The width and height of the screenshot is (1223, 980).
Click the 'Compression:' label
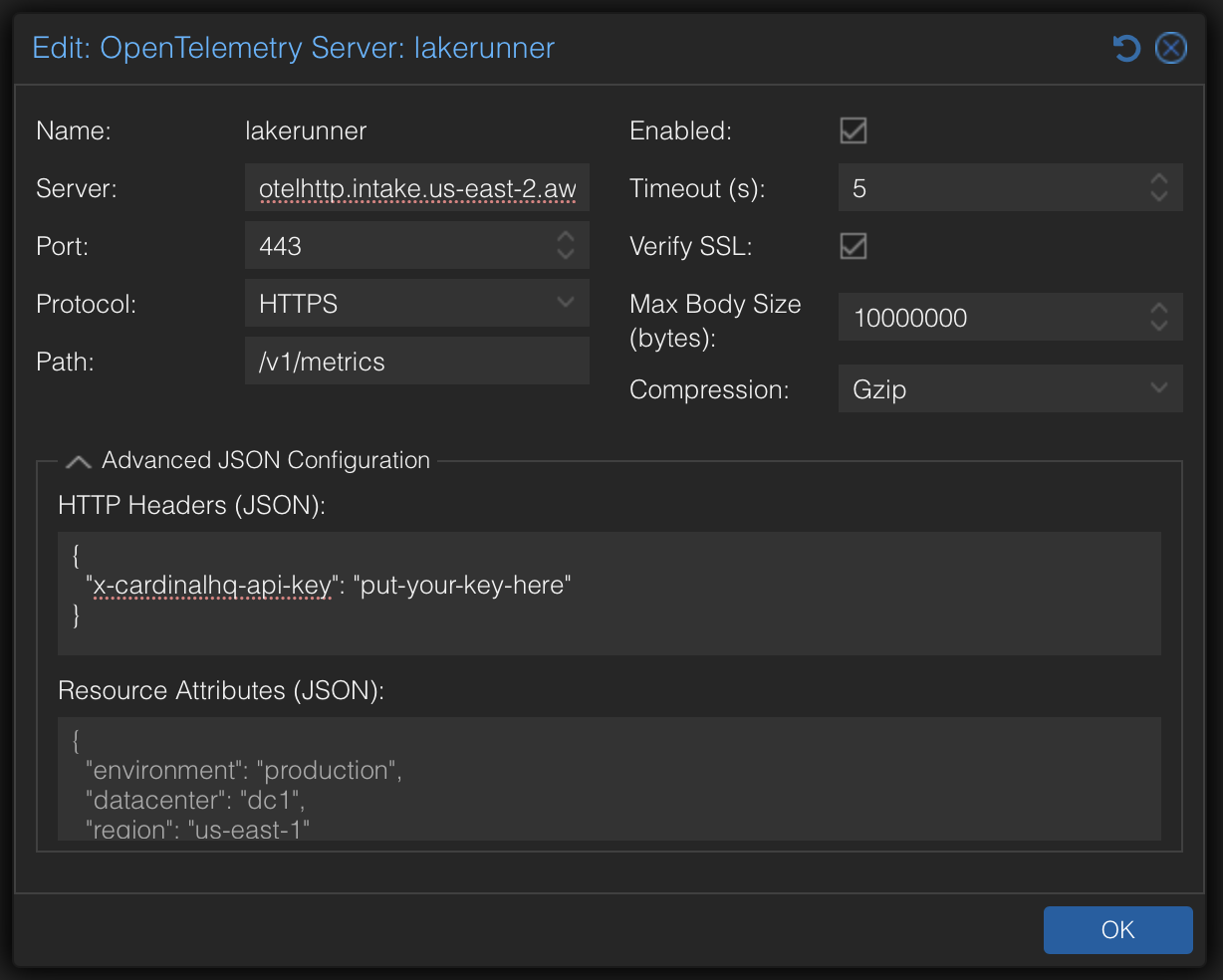pos(709,389)
